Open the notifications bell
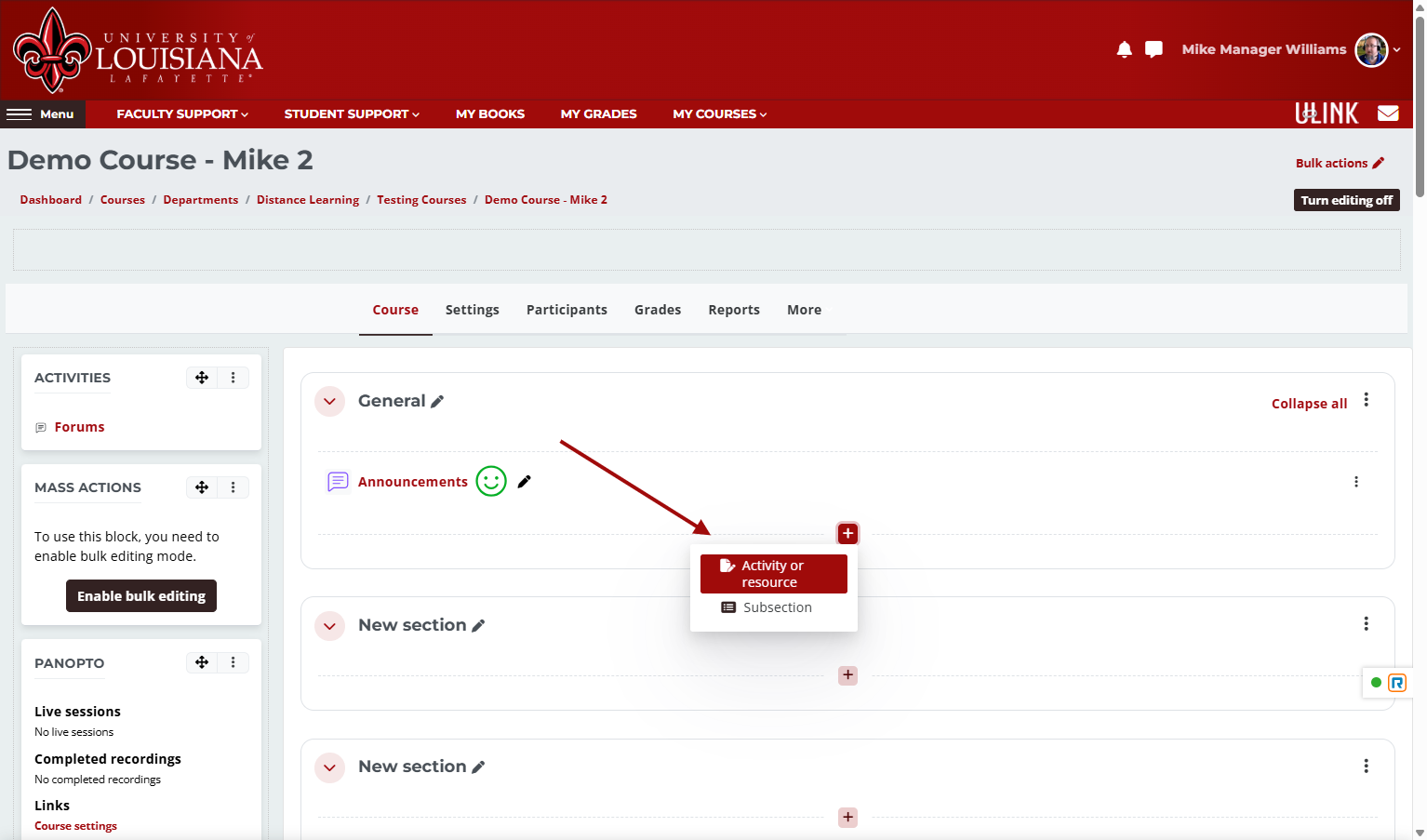 tap(1124, 49)
